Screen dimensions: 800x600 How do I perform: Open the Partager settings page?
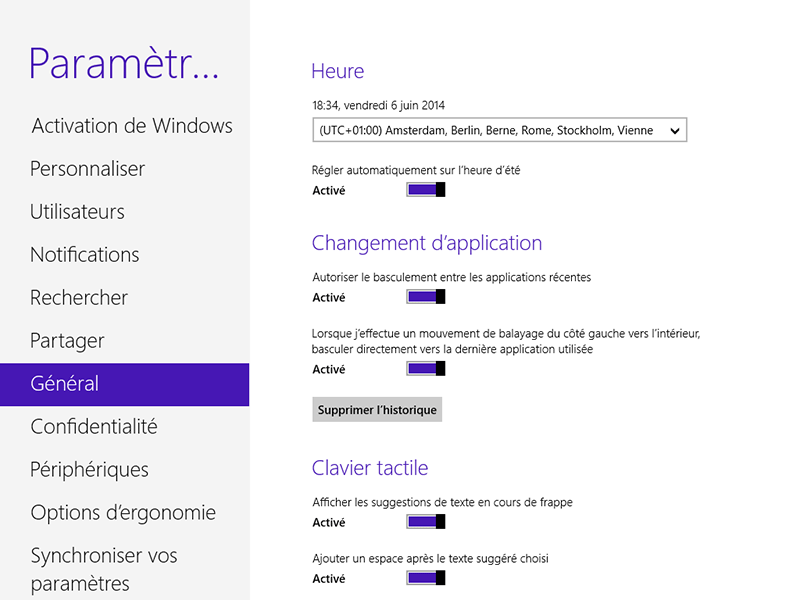point(68,341)
